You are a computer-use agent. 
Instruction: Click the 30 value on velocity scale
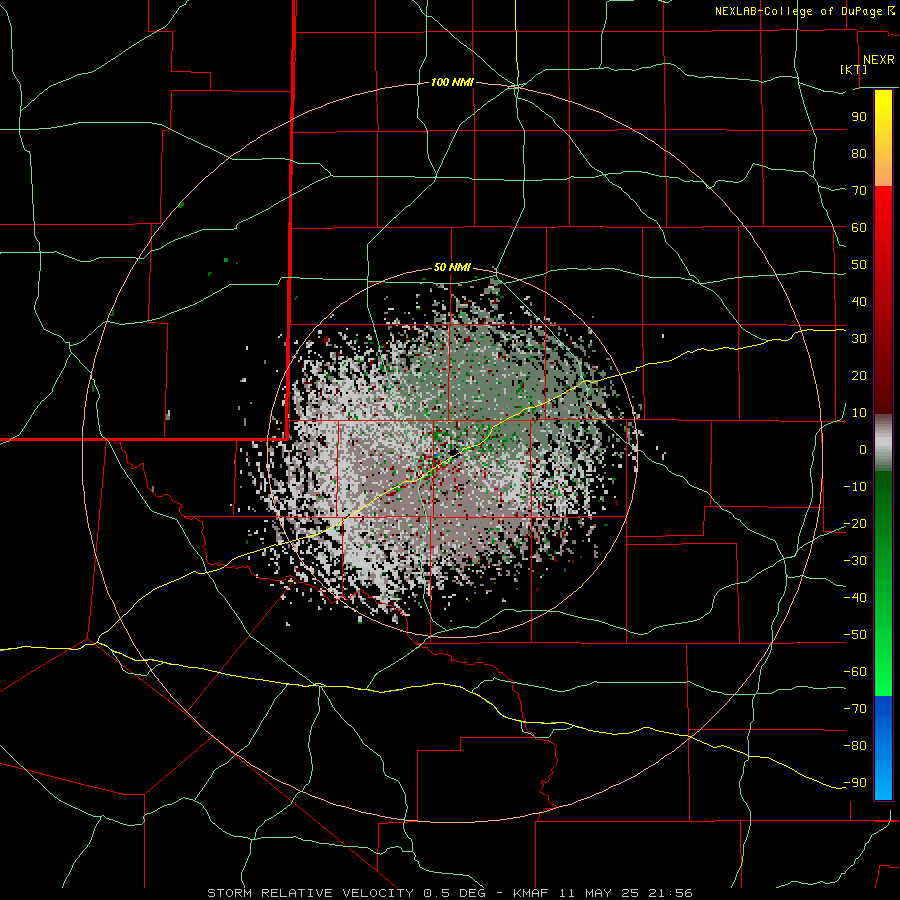click(x=859, y=339)
